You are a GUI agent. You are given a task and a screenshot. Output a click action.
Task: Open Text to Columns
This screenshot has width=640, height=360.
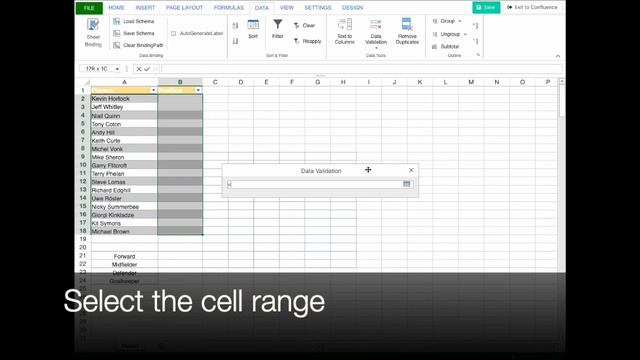[x=344, y=31]
